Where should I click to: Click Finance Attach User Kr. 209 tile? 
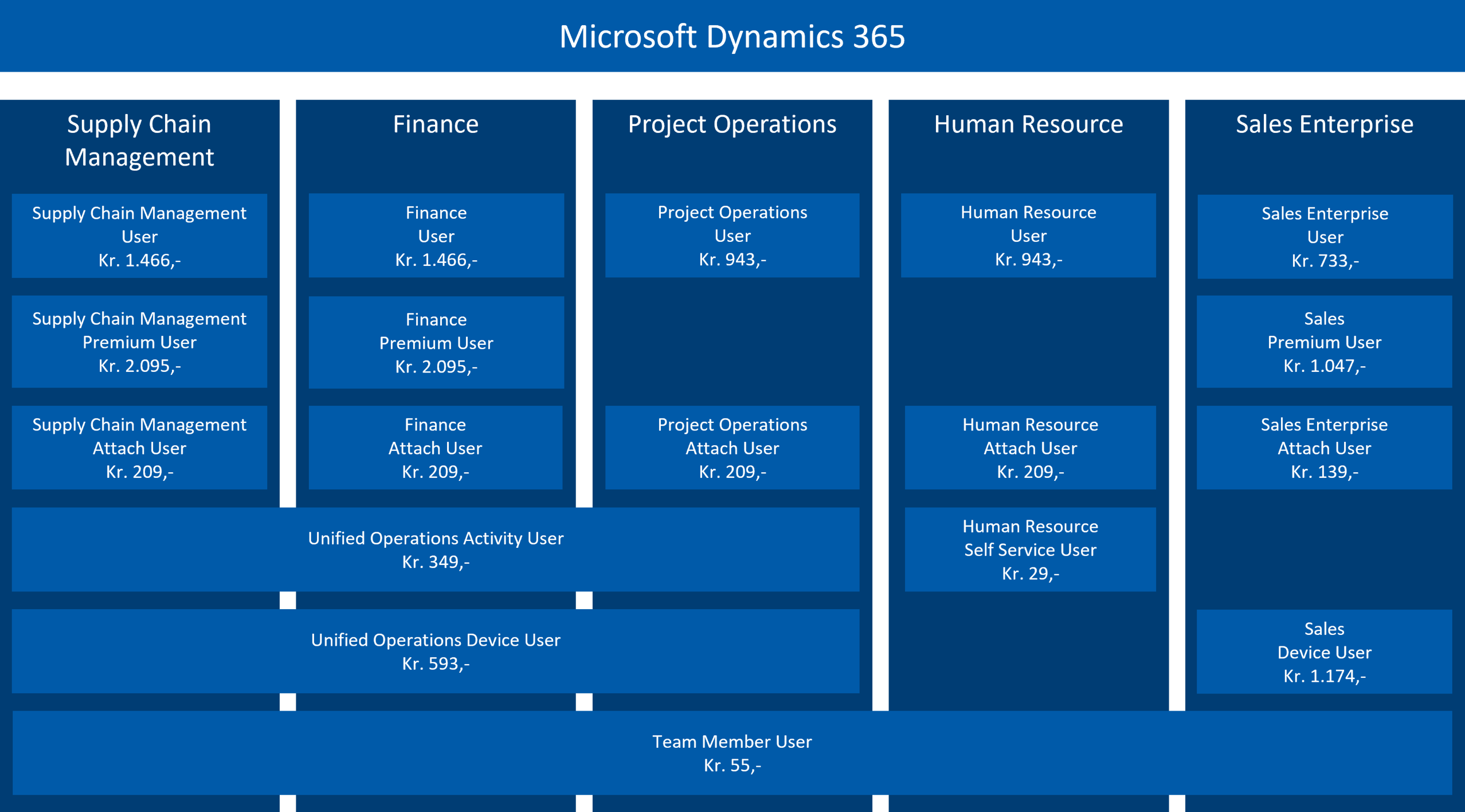point(435,448)
